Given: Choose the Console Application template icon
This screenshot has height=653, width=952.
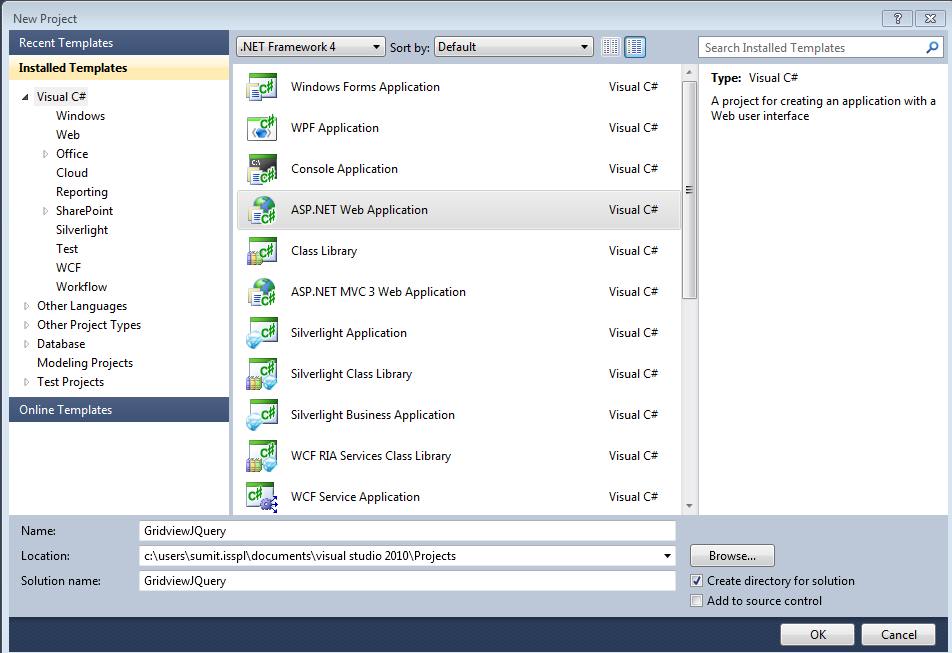Looking at the screenshot, I should (261, 170).
